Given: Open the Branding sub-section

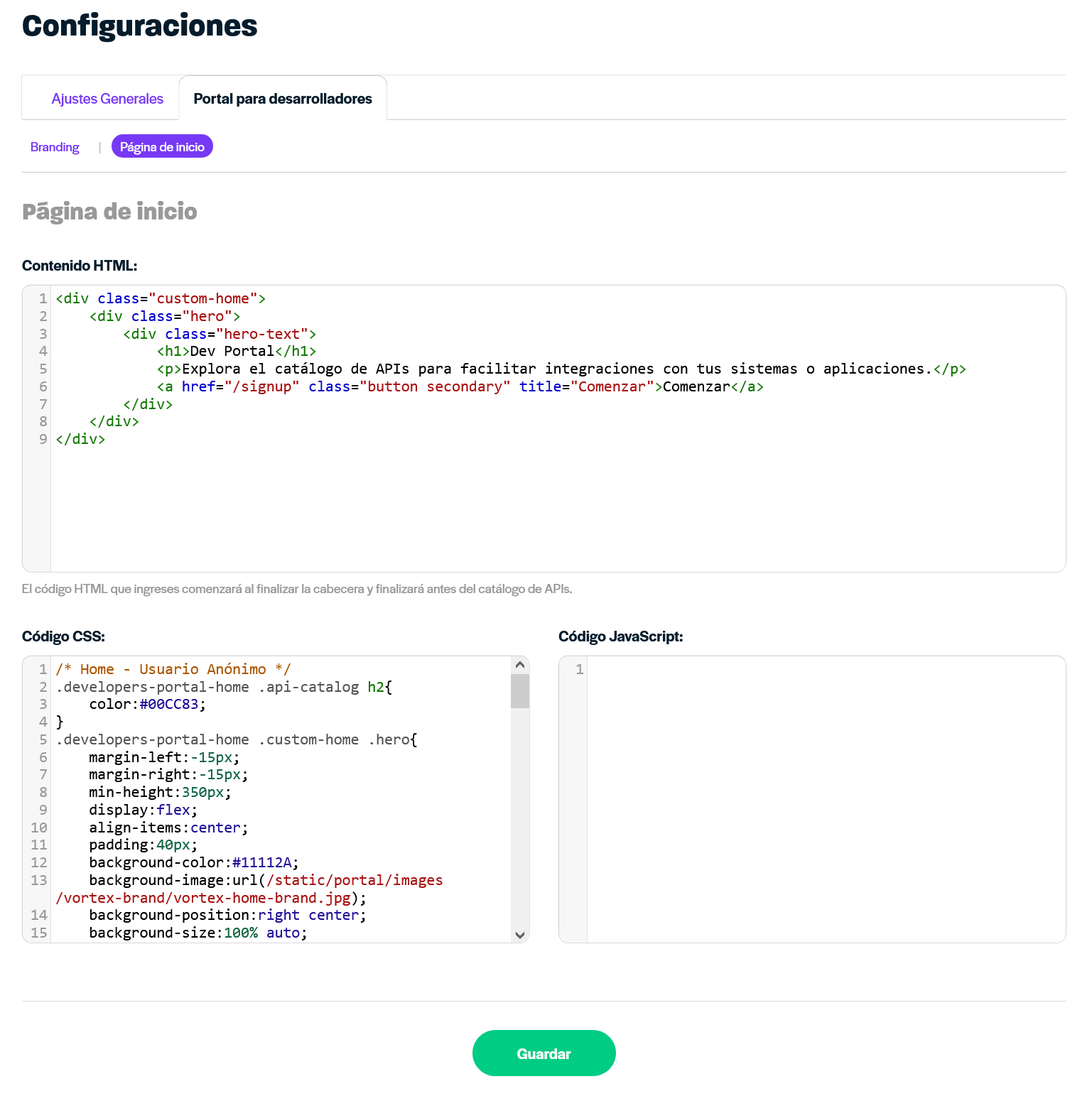Looking at the screenshot, I should (x=55, y=147).
